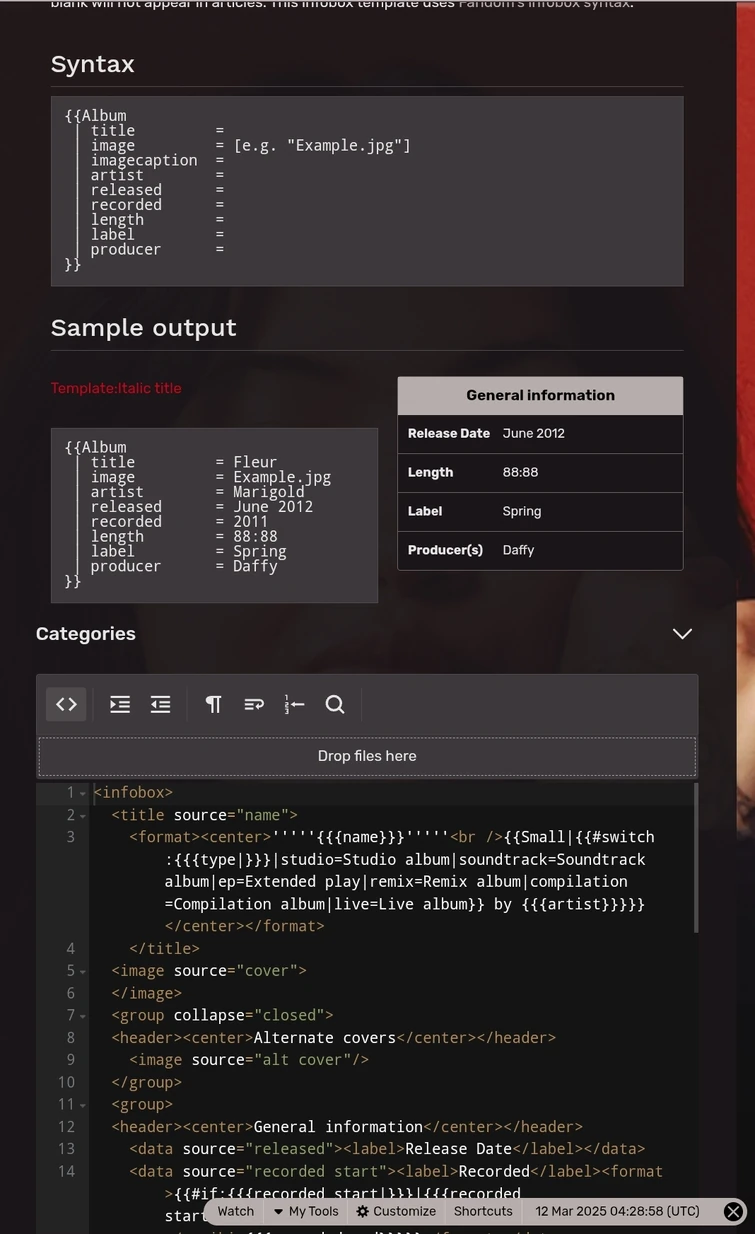This screenshot has height=1234, width=755.
Task: Click the General information infobox header
Action: coord(540,395)
